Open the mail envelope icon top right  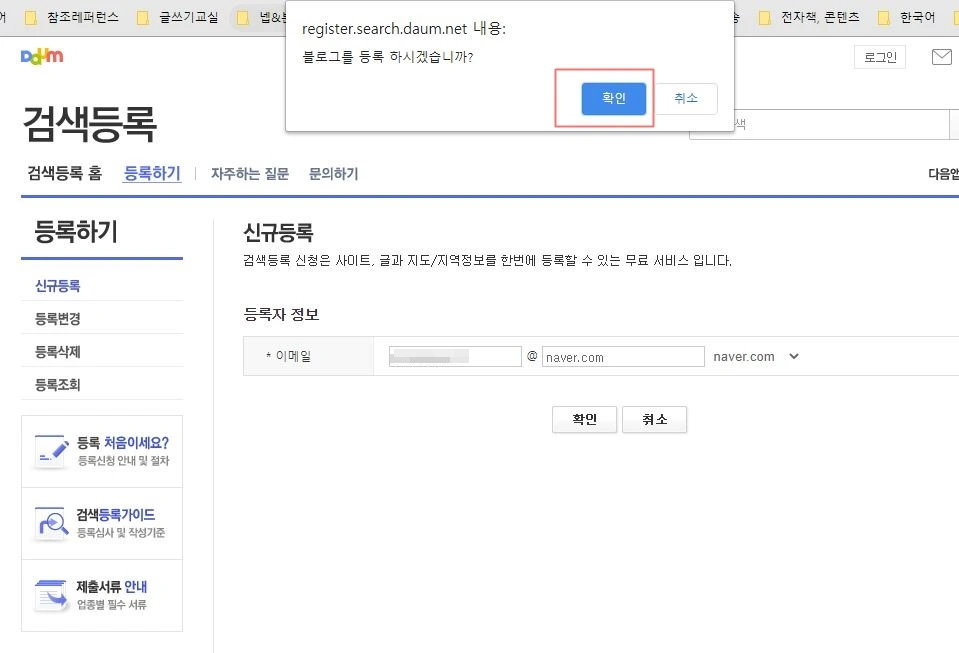[x=940, y=57]
